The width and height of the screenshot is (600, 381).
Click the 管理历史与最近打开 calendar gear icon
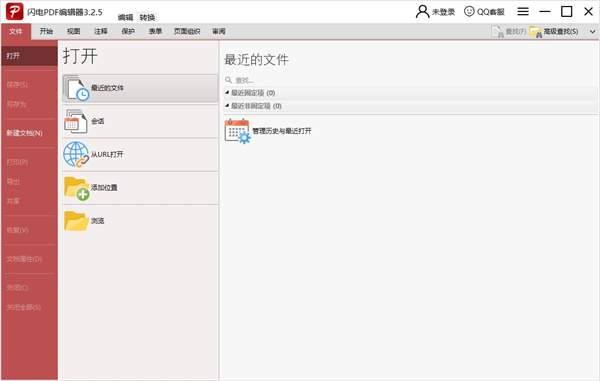click(237, 131)
